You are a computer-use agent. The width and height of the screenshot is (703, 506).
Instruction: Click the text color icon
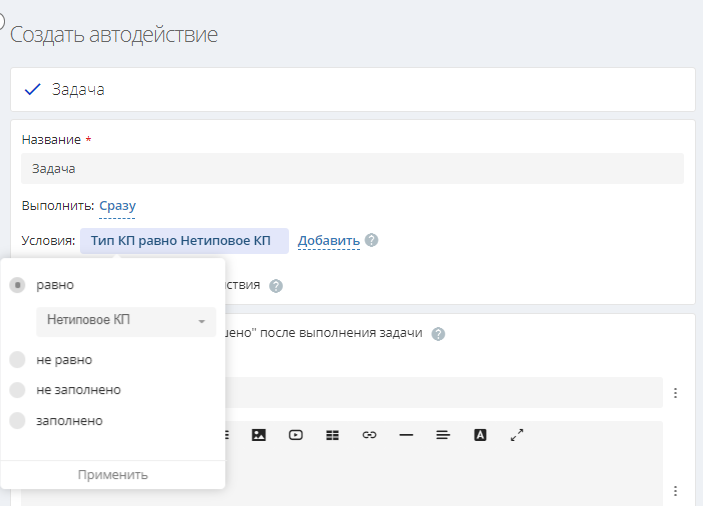[x=480, y=435]
